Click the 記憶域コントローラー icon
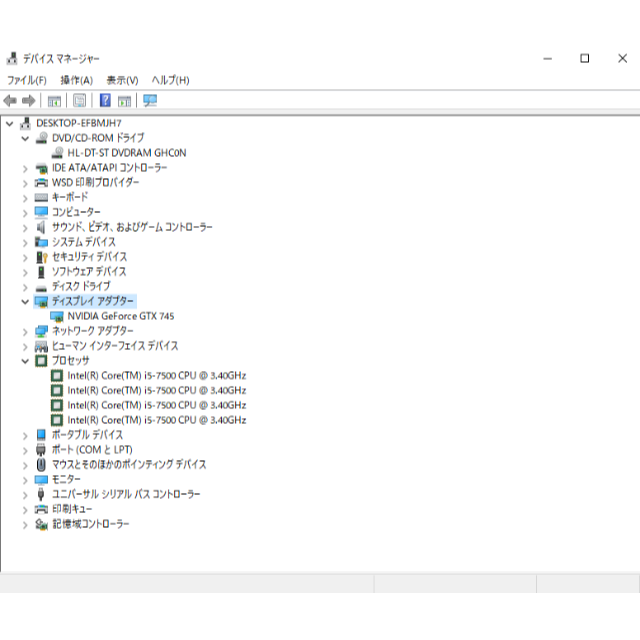 click(41, 524)
